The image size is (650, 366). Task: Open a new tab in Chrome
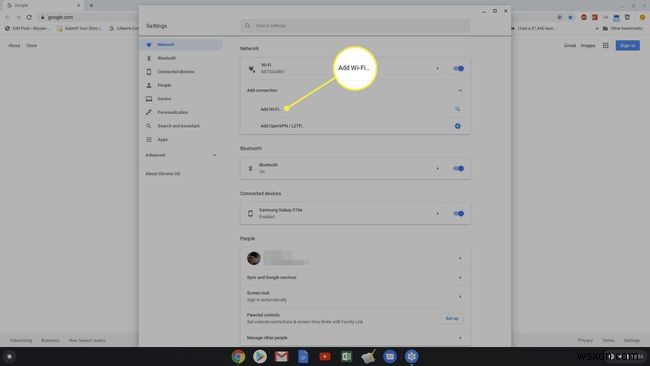pos(91,5)
